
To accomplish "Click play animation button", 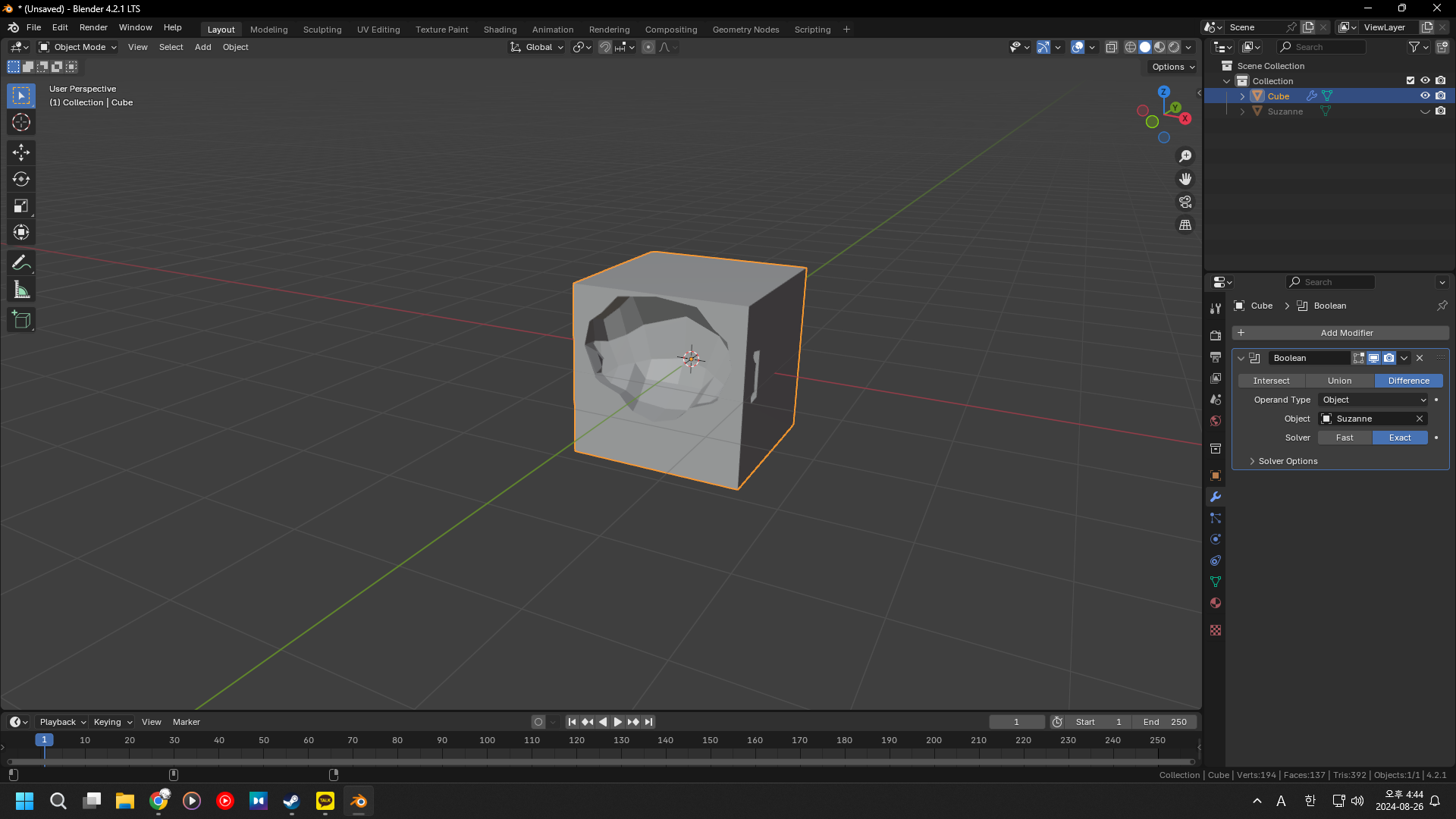I will pyautogui.click(x=617, y=722).
